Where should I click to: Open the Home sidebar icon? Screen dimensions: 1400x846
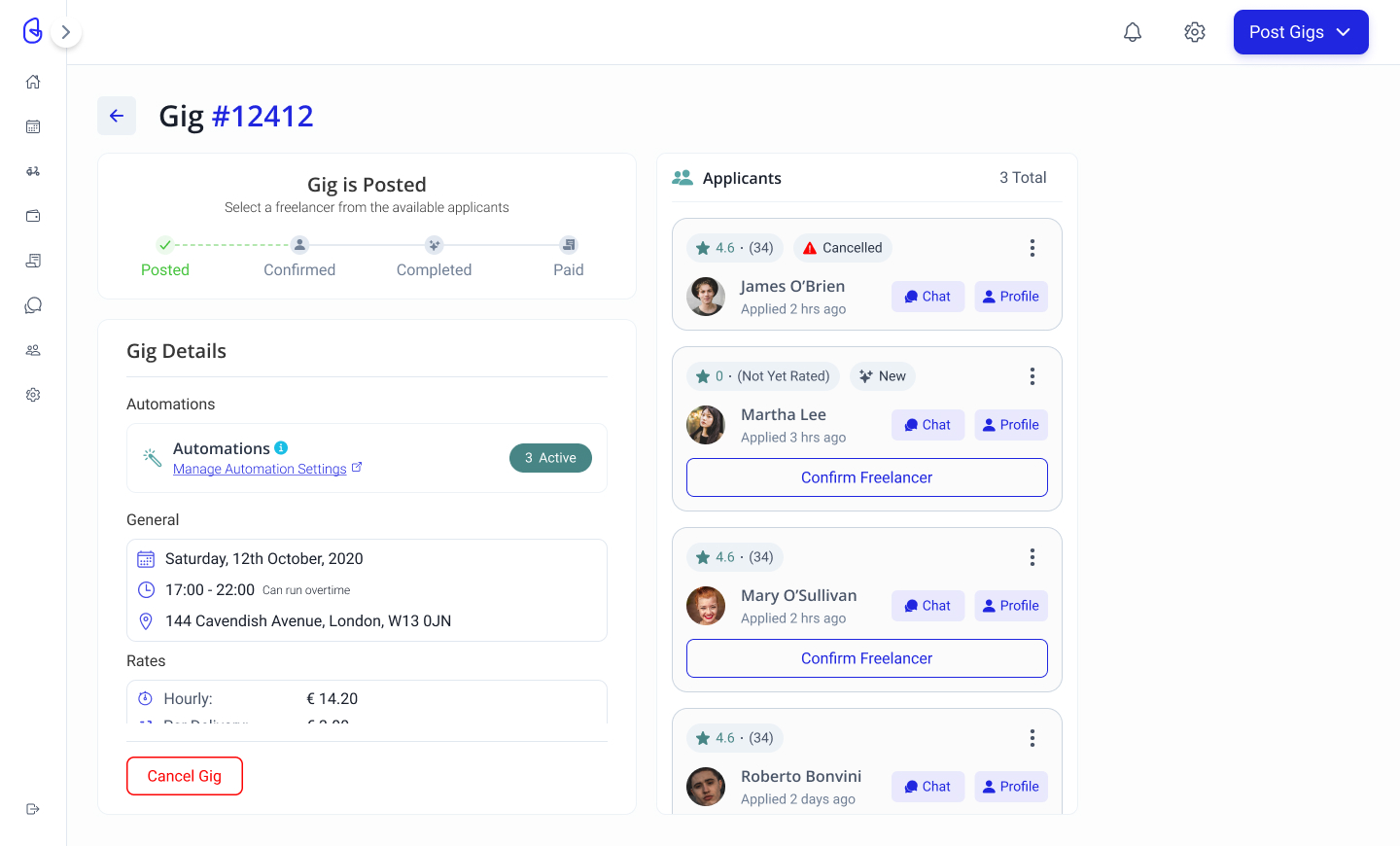[x=33, y=82]
